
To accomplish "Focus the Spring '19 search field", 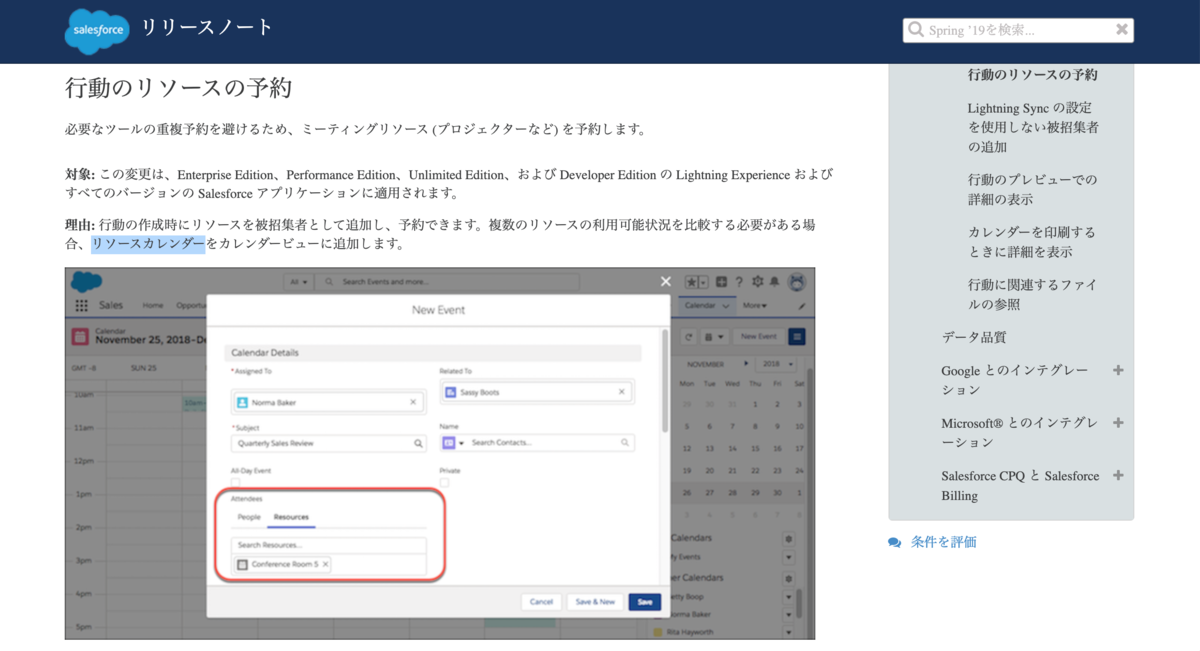I will click(x=1018, y=30).
